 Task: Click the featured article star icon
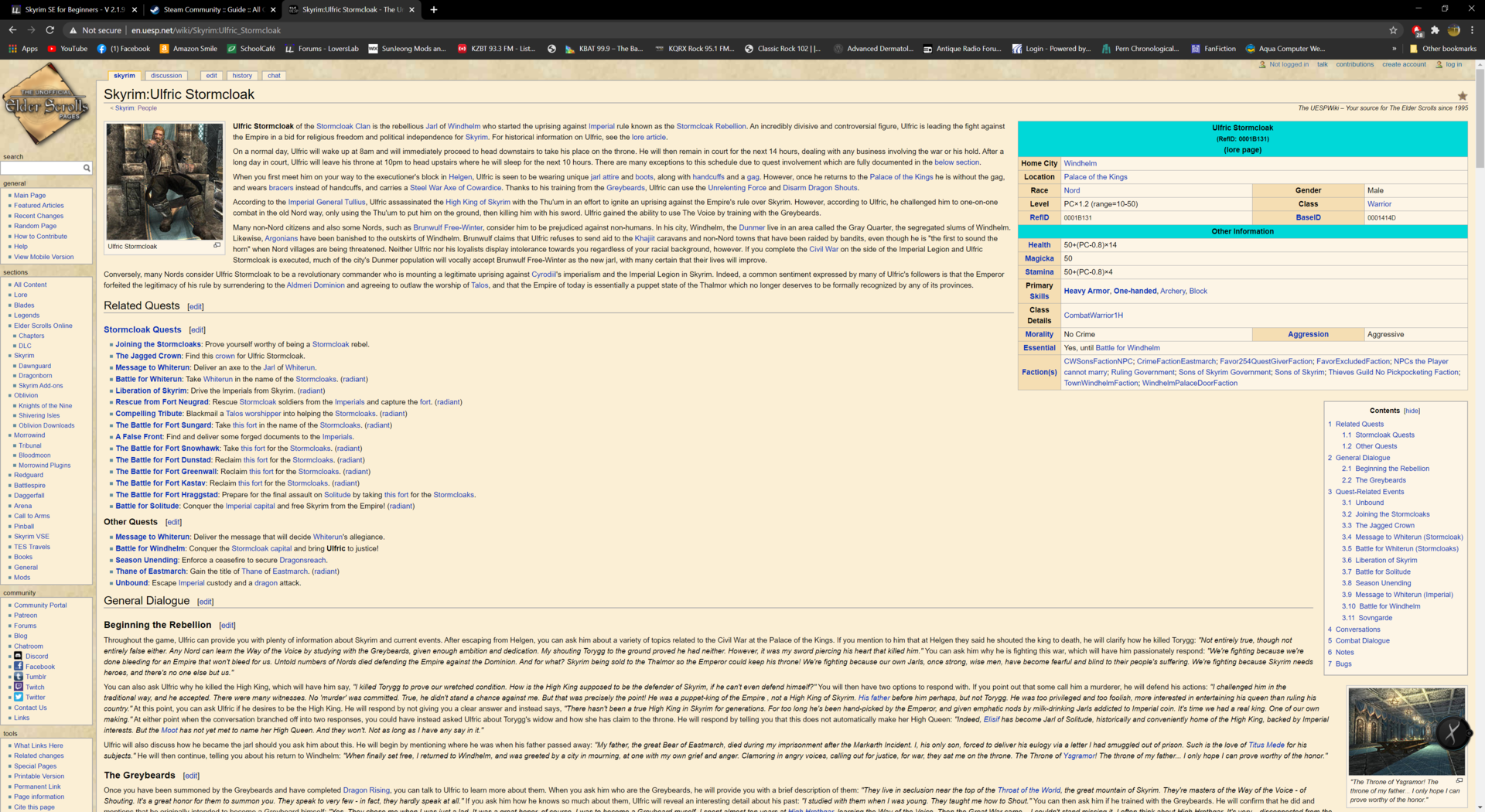(1462, 96)
